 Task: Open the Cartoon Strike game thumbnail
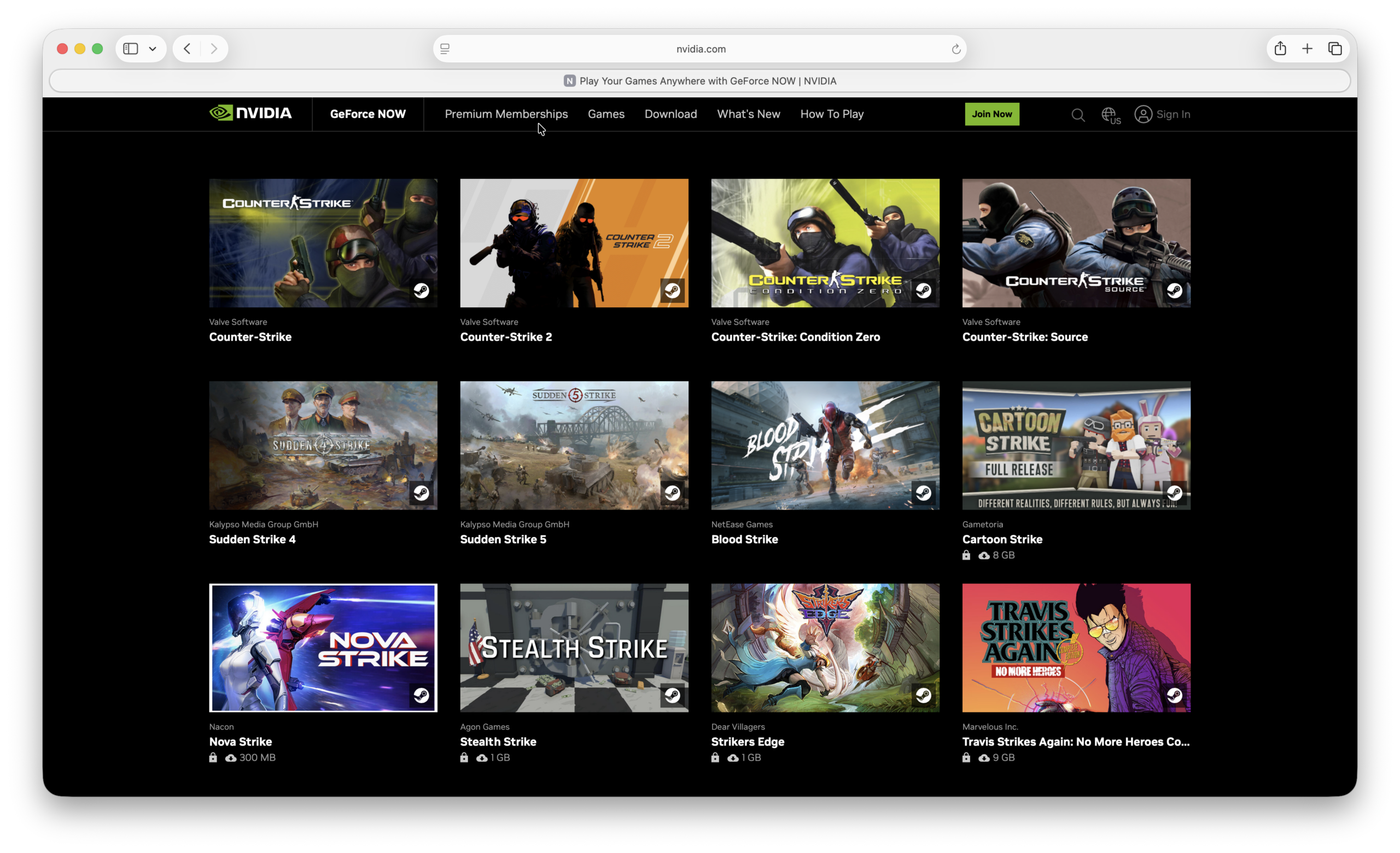1076,445
